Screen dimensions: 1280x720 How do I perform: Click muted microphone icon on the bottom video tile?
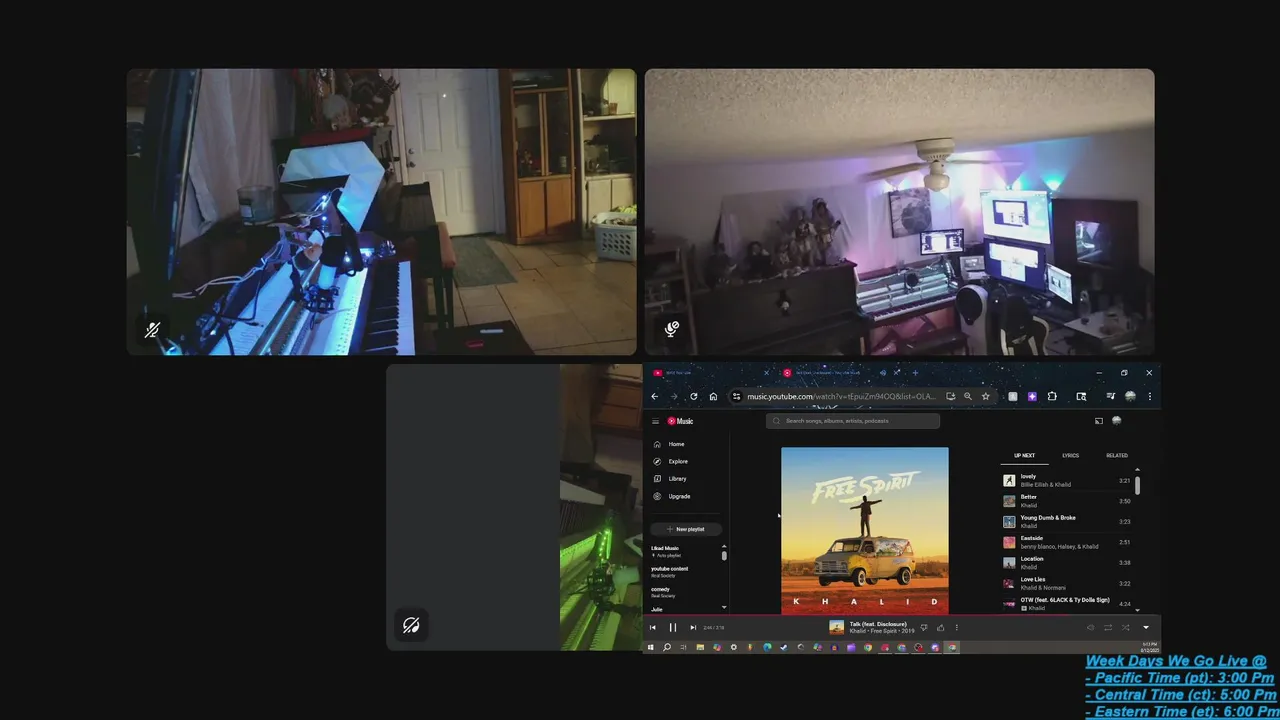point(411,625)
